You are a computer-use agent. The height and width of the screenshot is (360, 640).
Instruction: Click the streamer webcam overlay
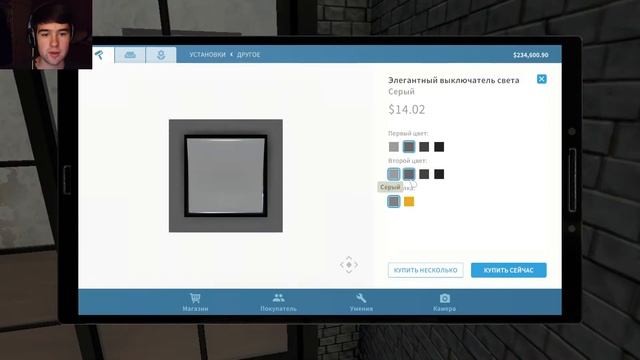[x=46, y=34]
